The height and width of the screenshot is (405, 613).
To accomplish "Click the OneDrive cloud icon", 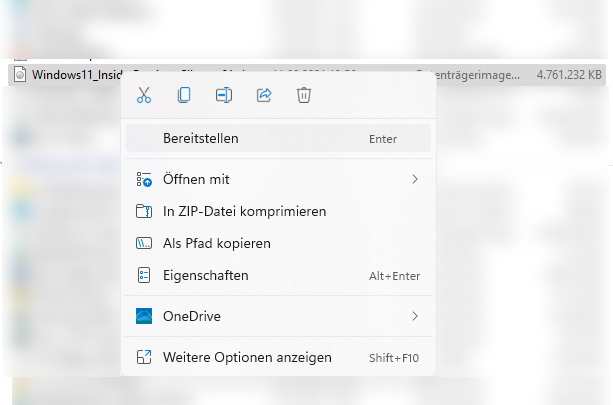I will (x=144, y=317).
